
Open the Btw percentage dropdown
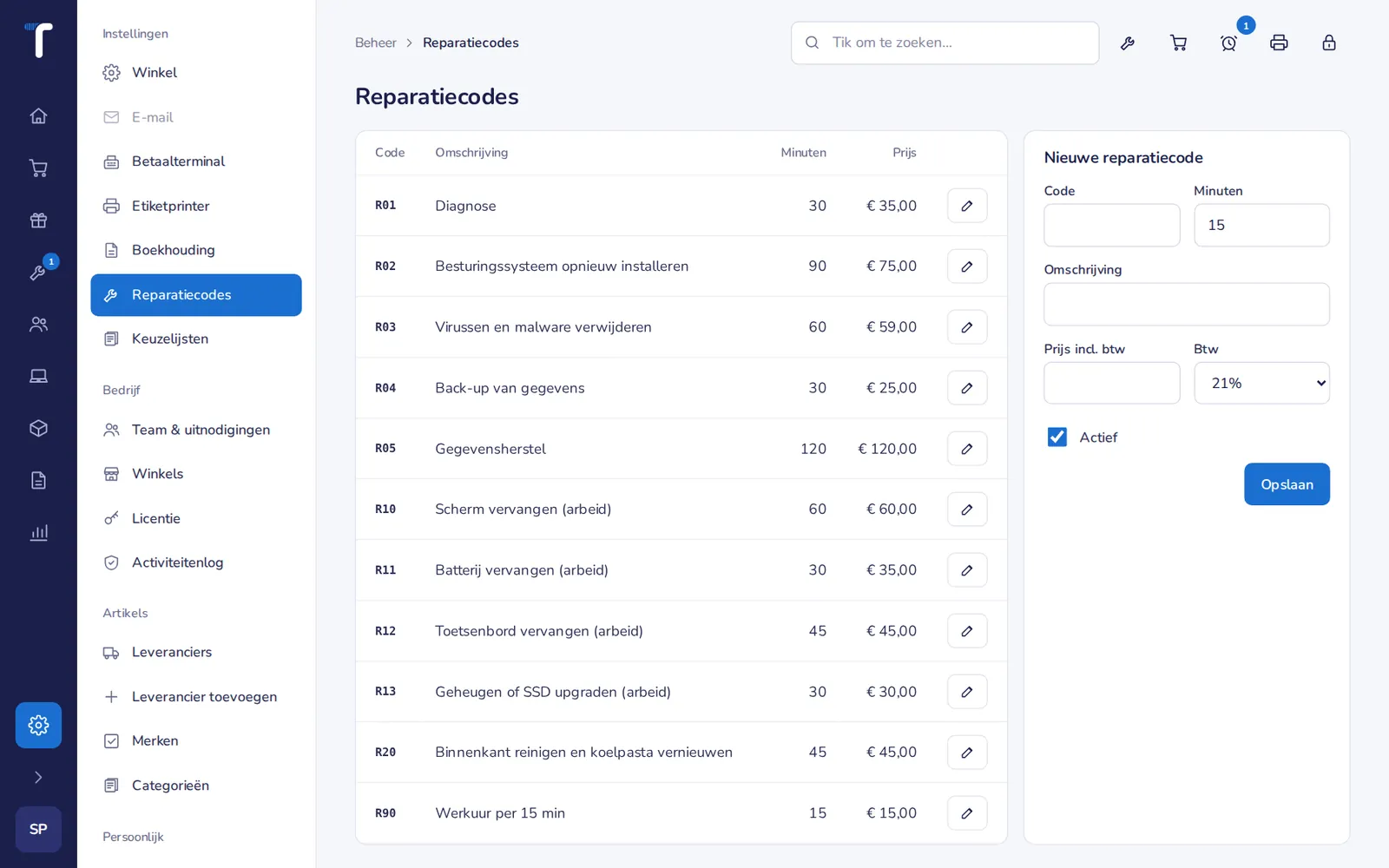(x=1261, y=383)
